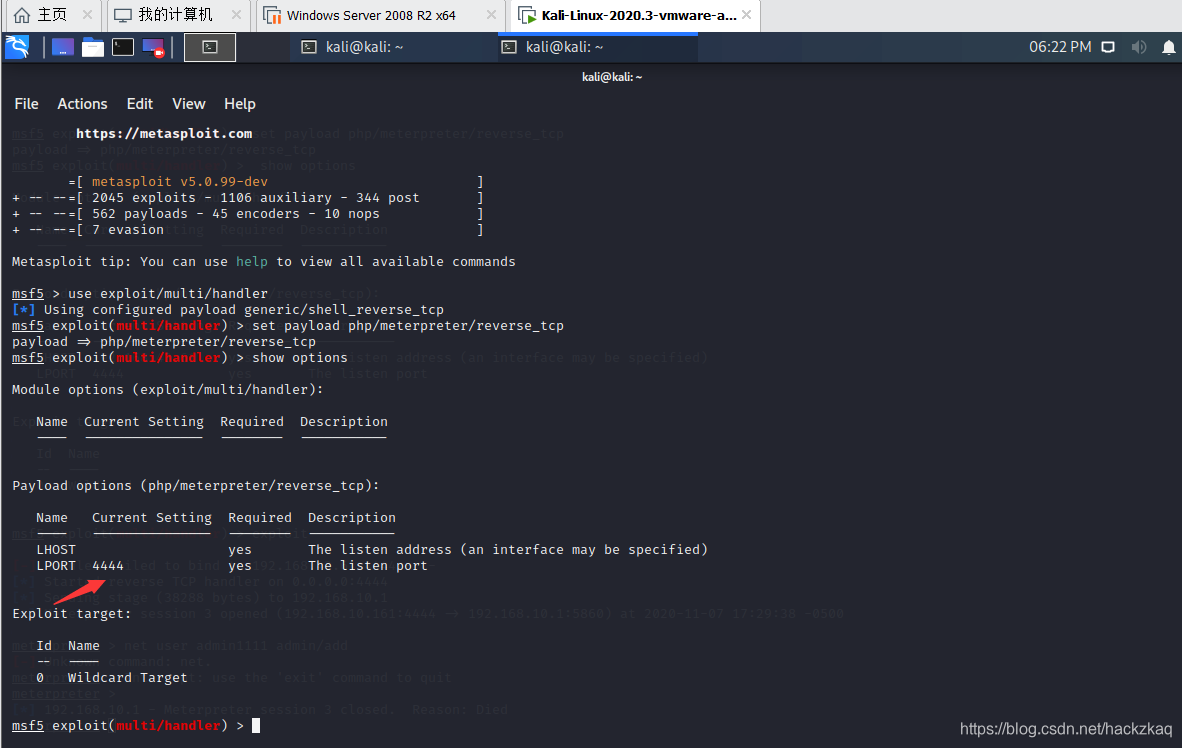
Task: Click 'Payload options' heading line
Action: [195, 486]
